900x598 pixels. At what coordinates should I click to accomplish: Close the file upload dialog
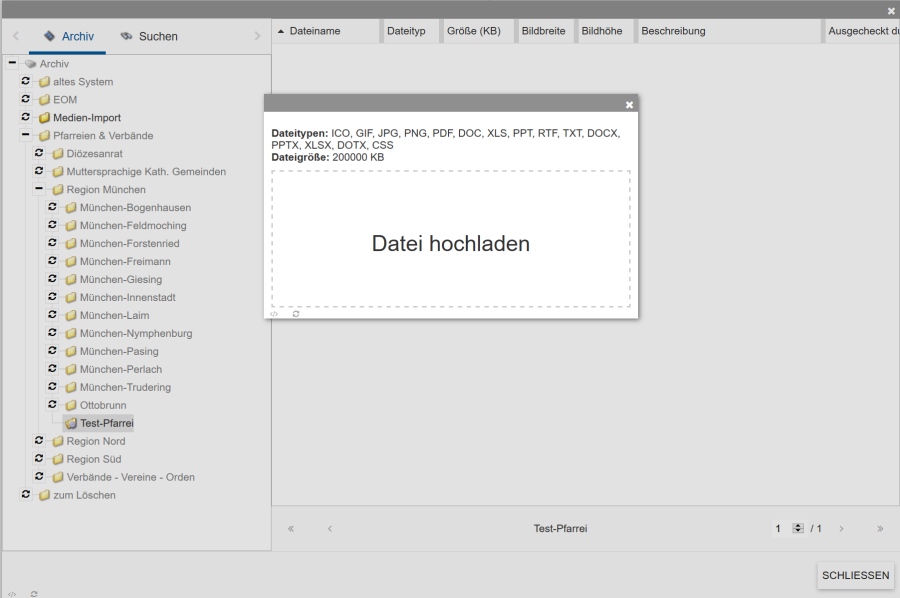pos(629,104)
